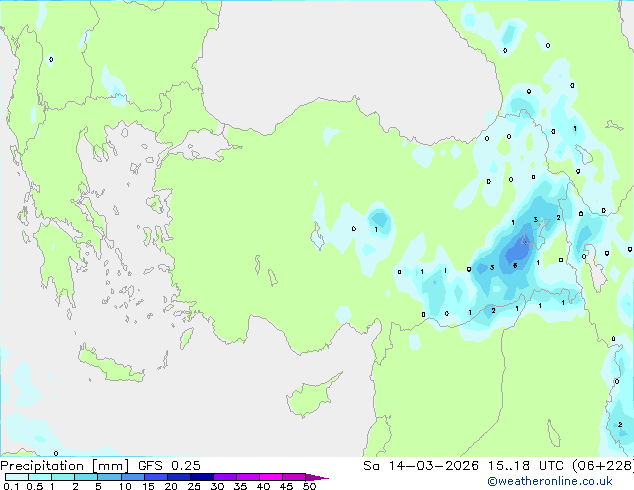Click the '6' precipitation value on map

tap(515, 266)
